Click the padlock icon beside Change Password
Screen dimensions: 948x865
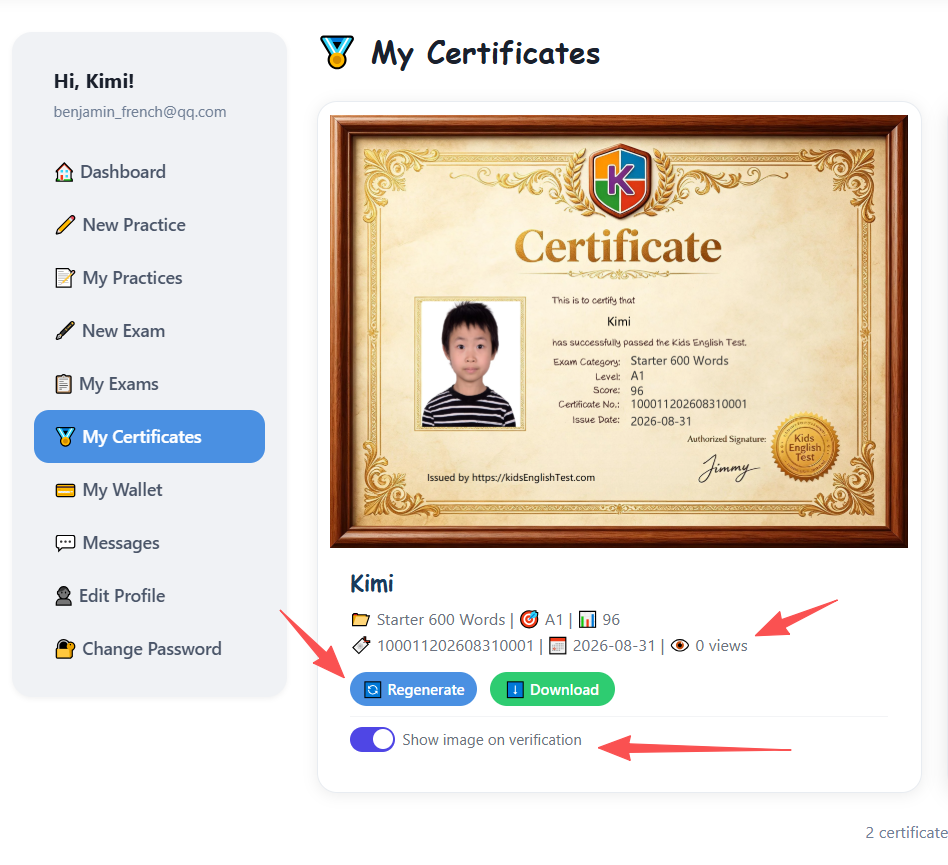pyautogui.click(x=65, y=649)
